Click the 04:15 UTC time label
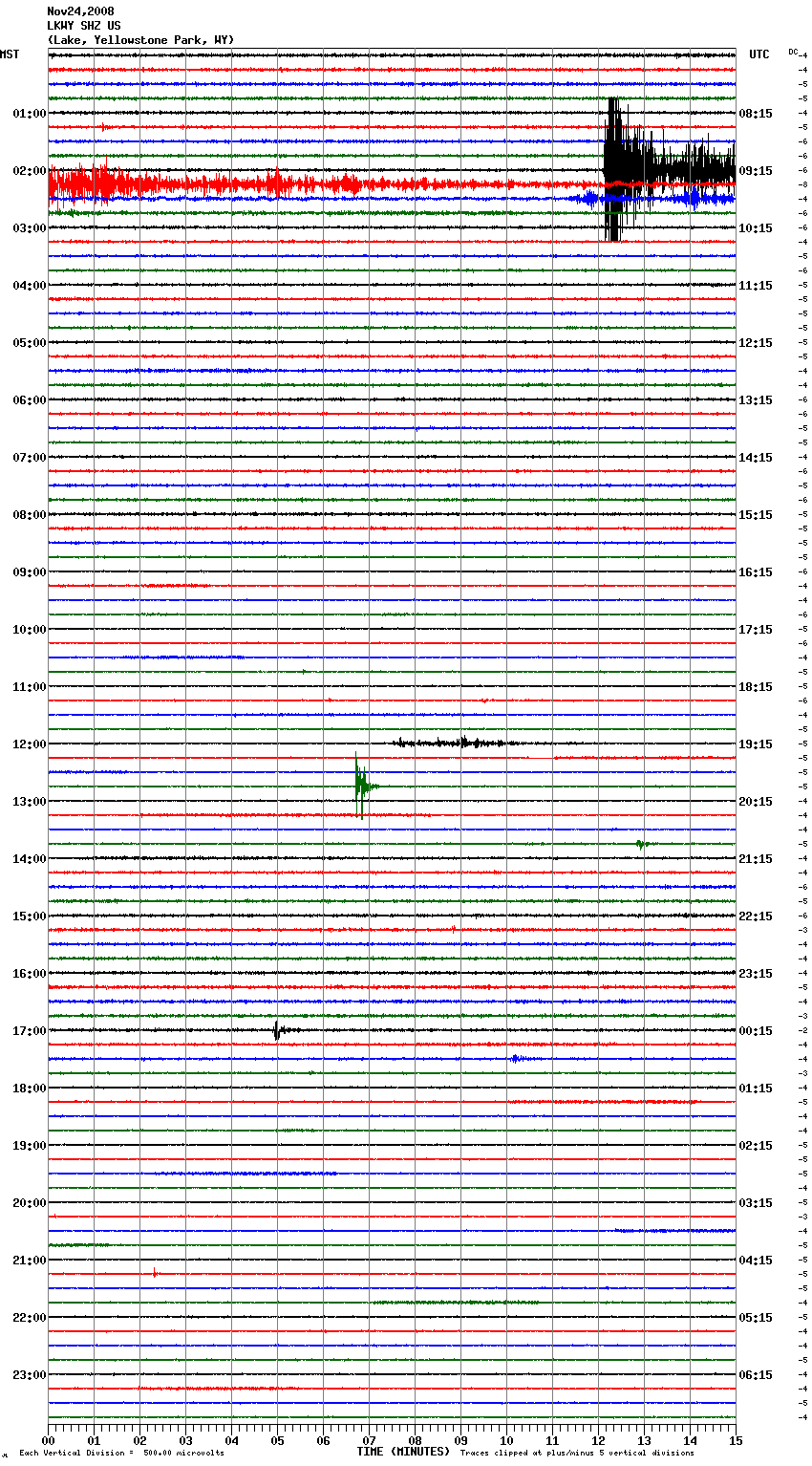 [756, 1261]
